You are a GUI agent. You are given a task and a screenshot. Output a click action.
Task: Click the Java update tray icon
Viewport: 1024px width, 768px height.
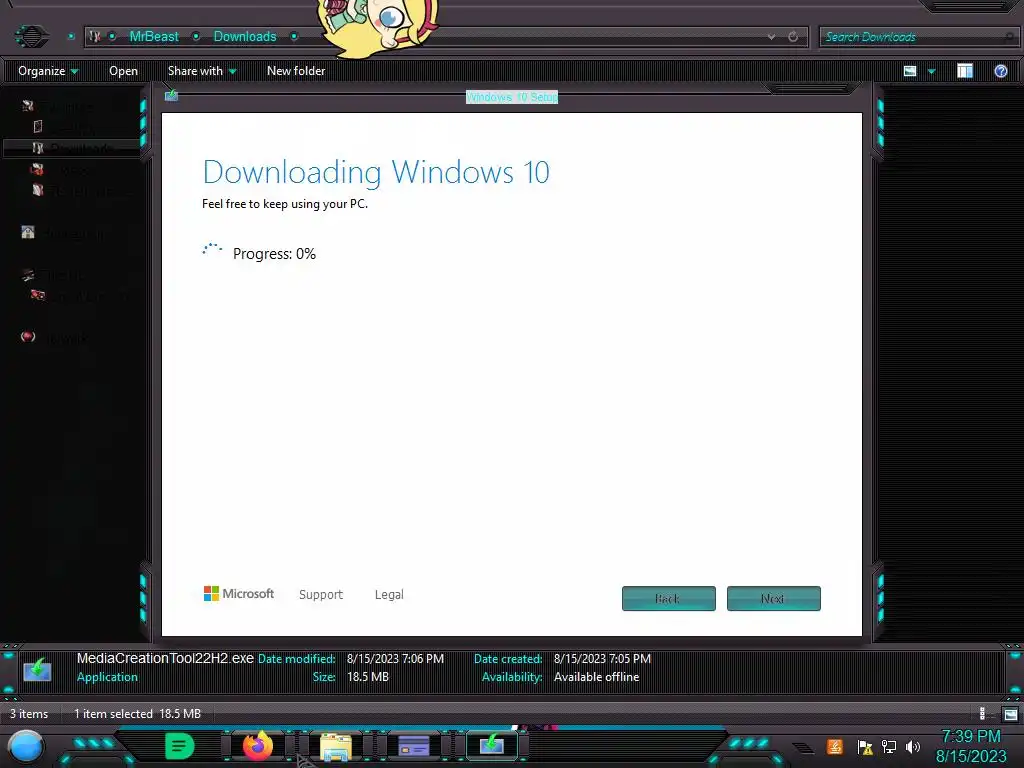[x=834, y=746]
